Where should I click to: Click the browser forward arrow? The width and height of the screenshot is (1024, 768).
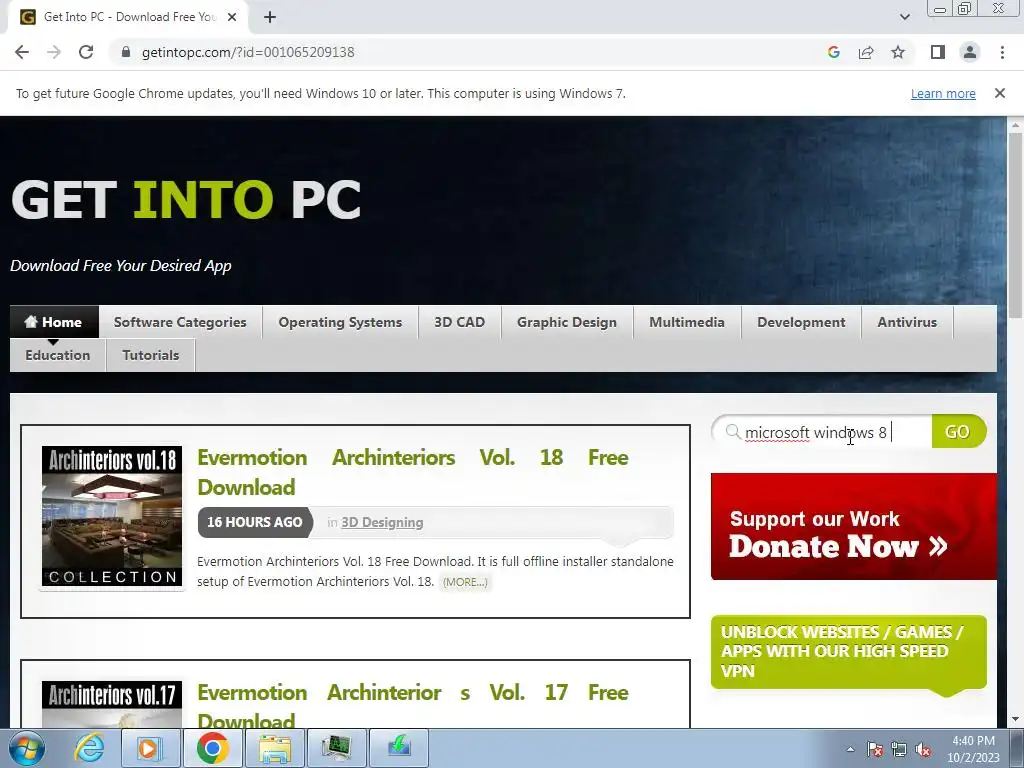[54, 52]
